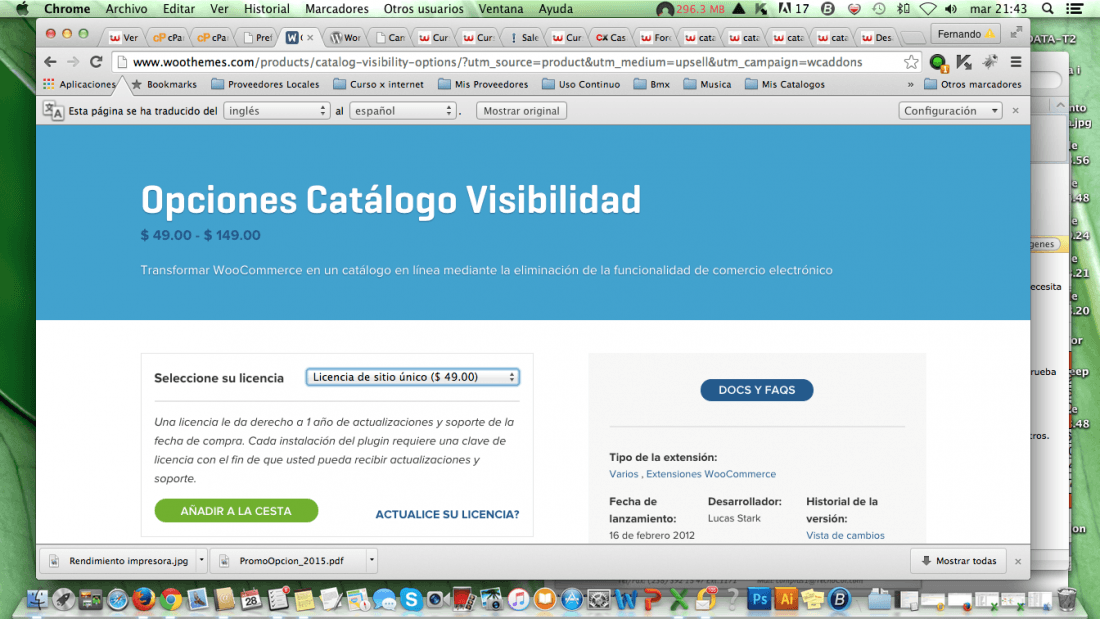1100x619 pixels.
Task: Open the Trash in the Dock
Action: tap(1066, 599)
